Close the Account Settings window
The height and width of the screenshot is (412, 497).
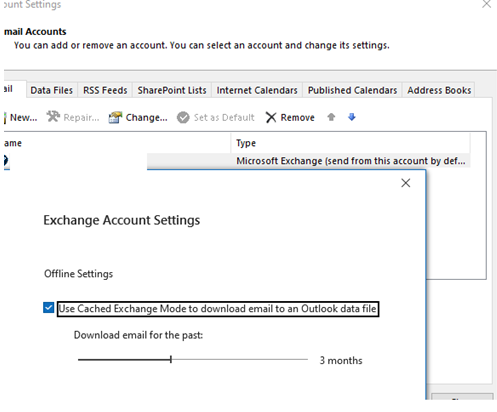[487, 4]
